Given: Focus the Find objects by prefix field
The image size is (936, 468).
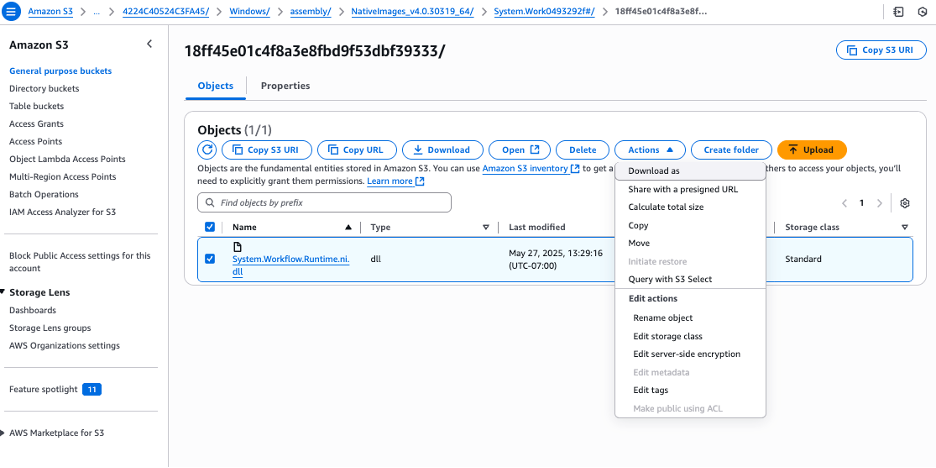Looking at the screenshot, I should pyautogui.click(x=324, y=203).
